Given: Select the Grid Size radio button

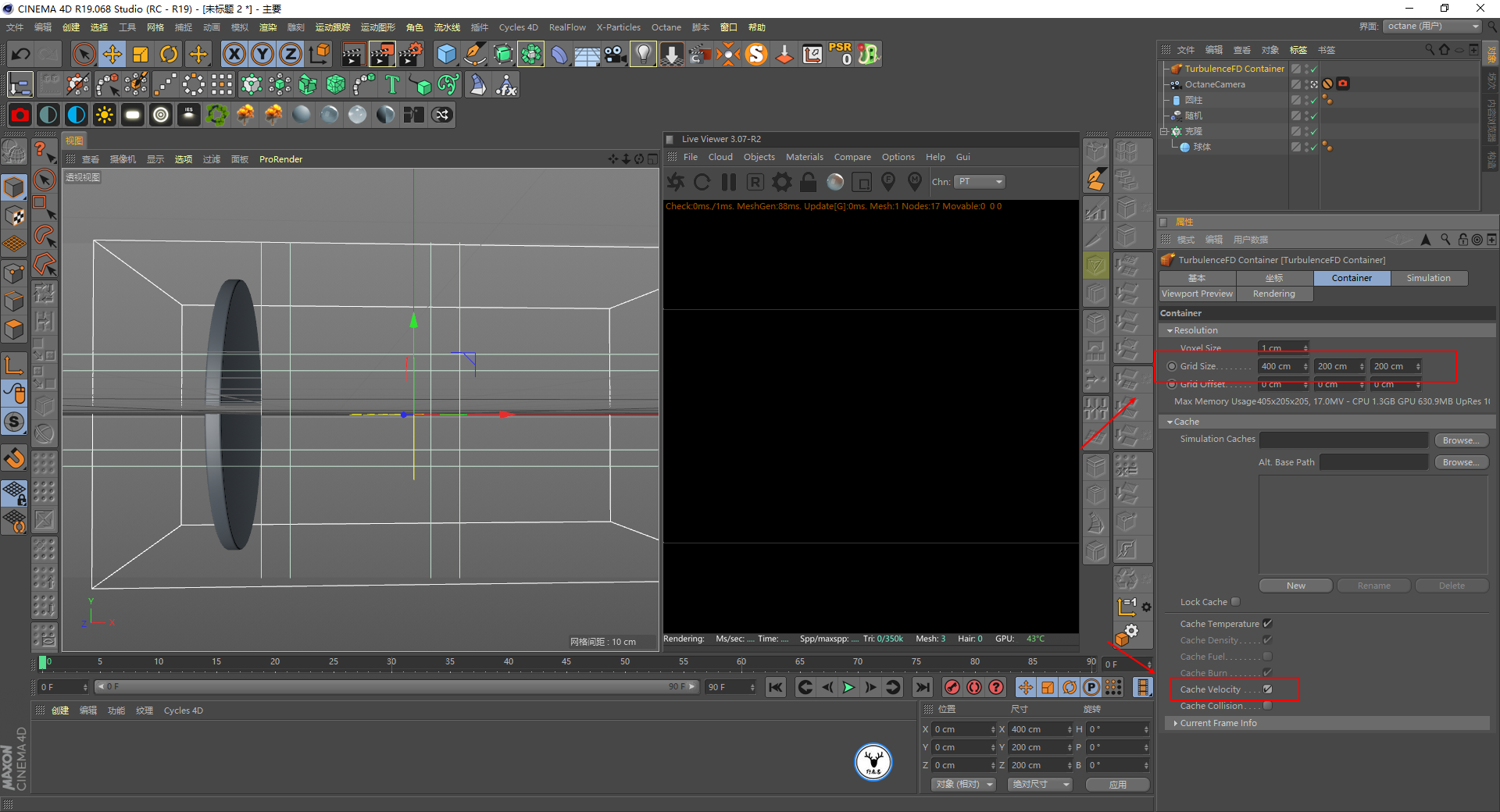Looking at the screenshot, I should [x=1172, y=366].
